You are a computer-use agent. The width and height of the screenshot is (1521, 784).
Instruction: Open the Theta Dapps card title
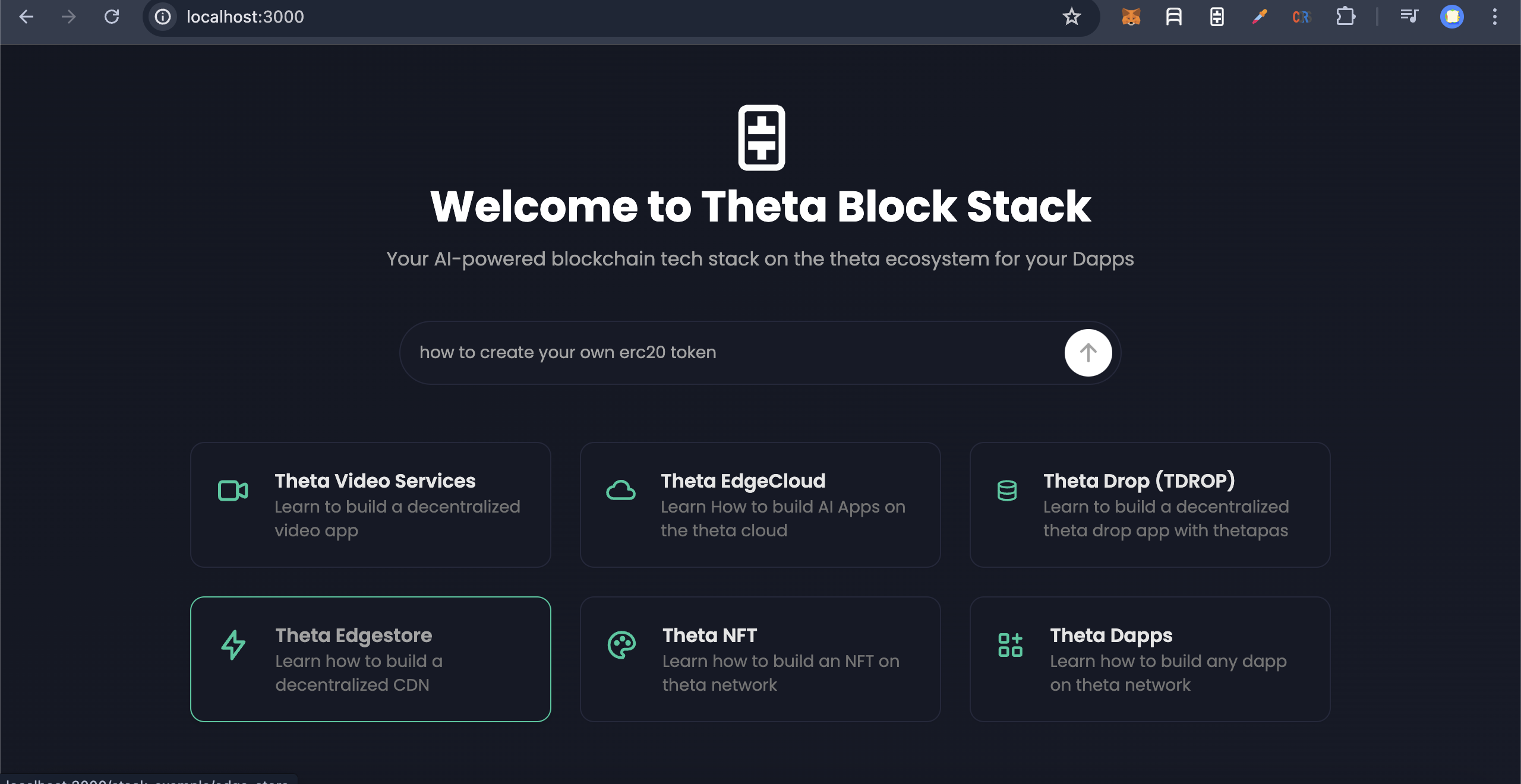click(1111, 636)
